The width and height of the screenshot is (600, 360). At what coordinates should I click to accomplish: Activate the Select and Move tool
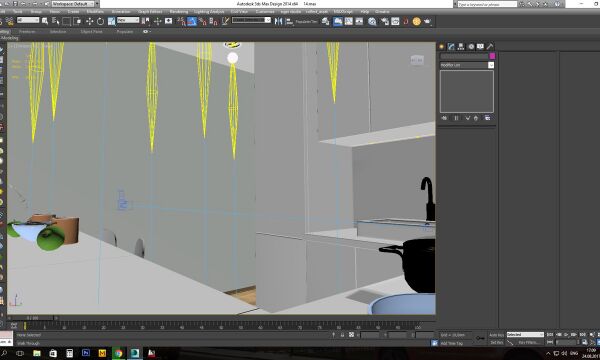pyautogui.click(x=90, y=21)
